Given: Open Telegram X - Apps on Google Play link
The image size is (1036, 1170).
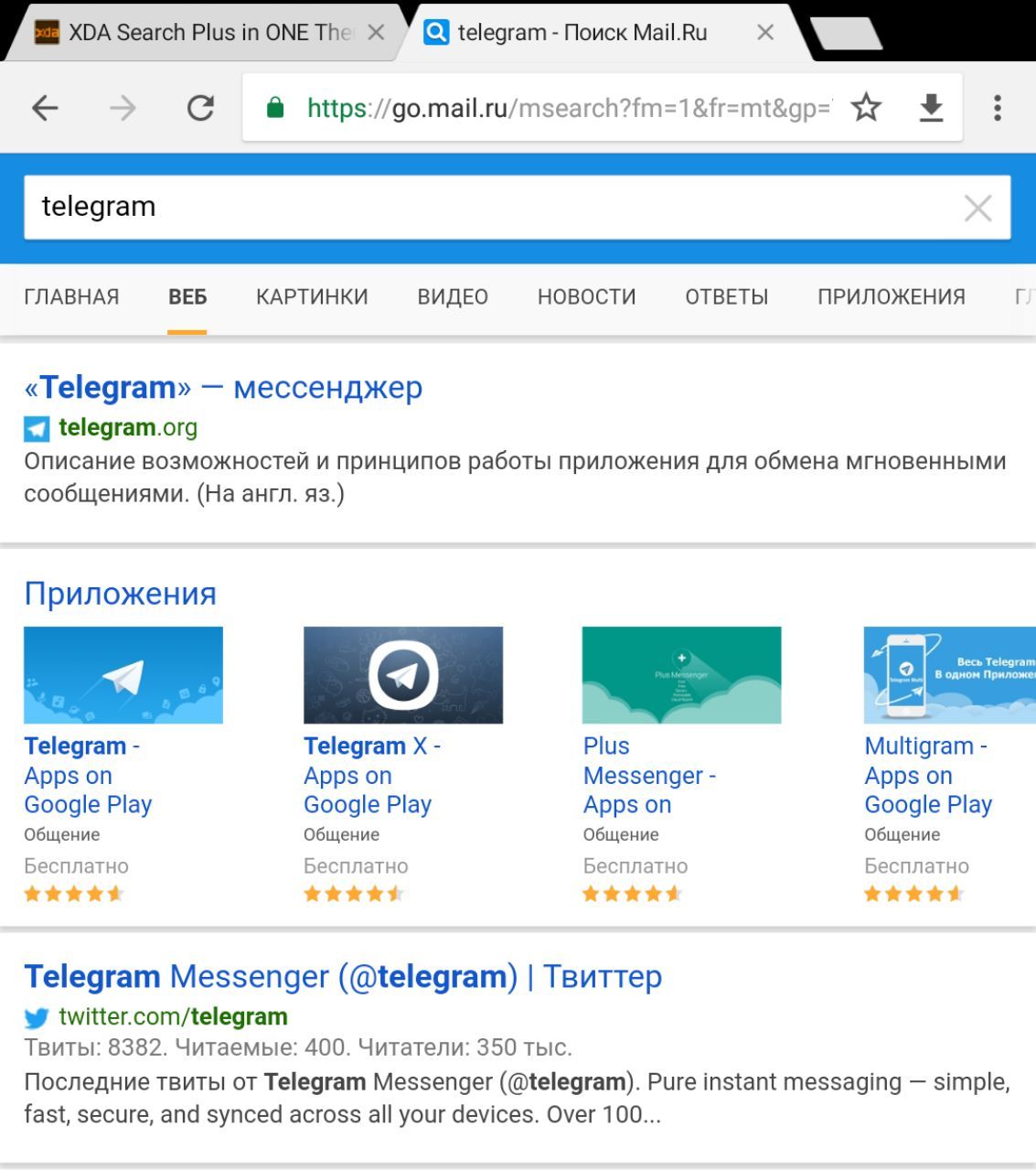Looking at the screenshot, I should pyautogui.click(x=372, y=776).
